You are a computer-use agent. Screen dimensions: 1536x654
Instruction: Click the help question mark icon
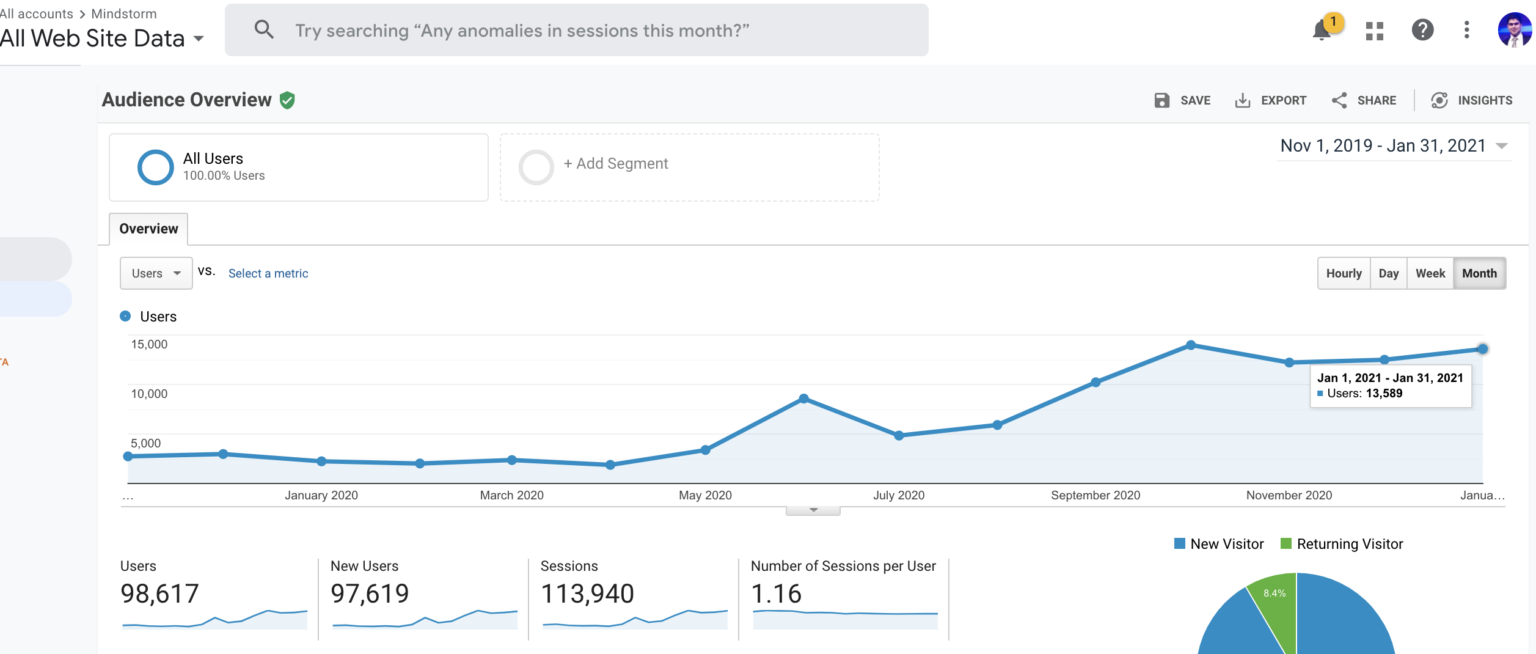click(1422, 30)
